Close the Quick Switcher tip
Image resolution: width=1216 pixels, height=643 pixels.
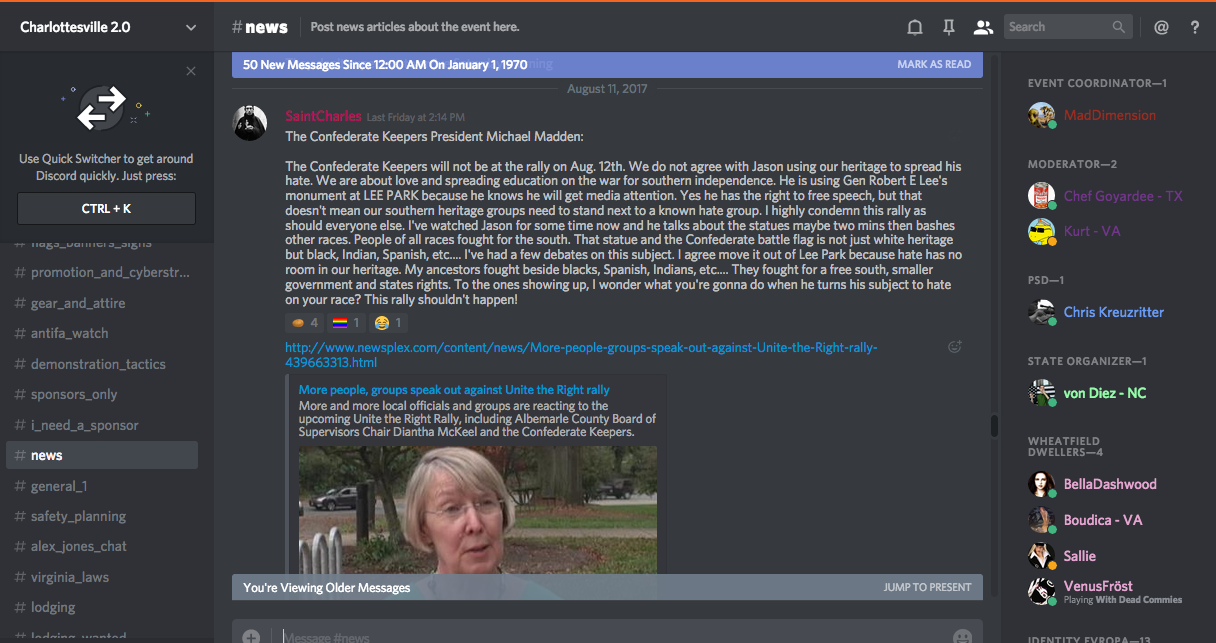click(191, 71)
